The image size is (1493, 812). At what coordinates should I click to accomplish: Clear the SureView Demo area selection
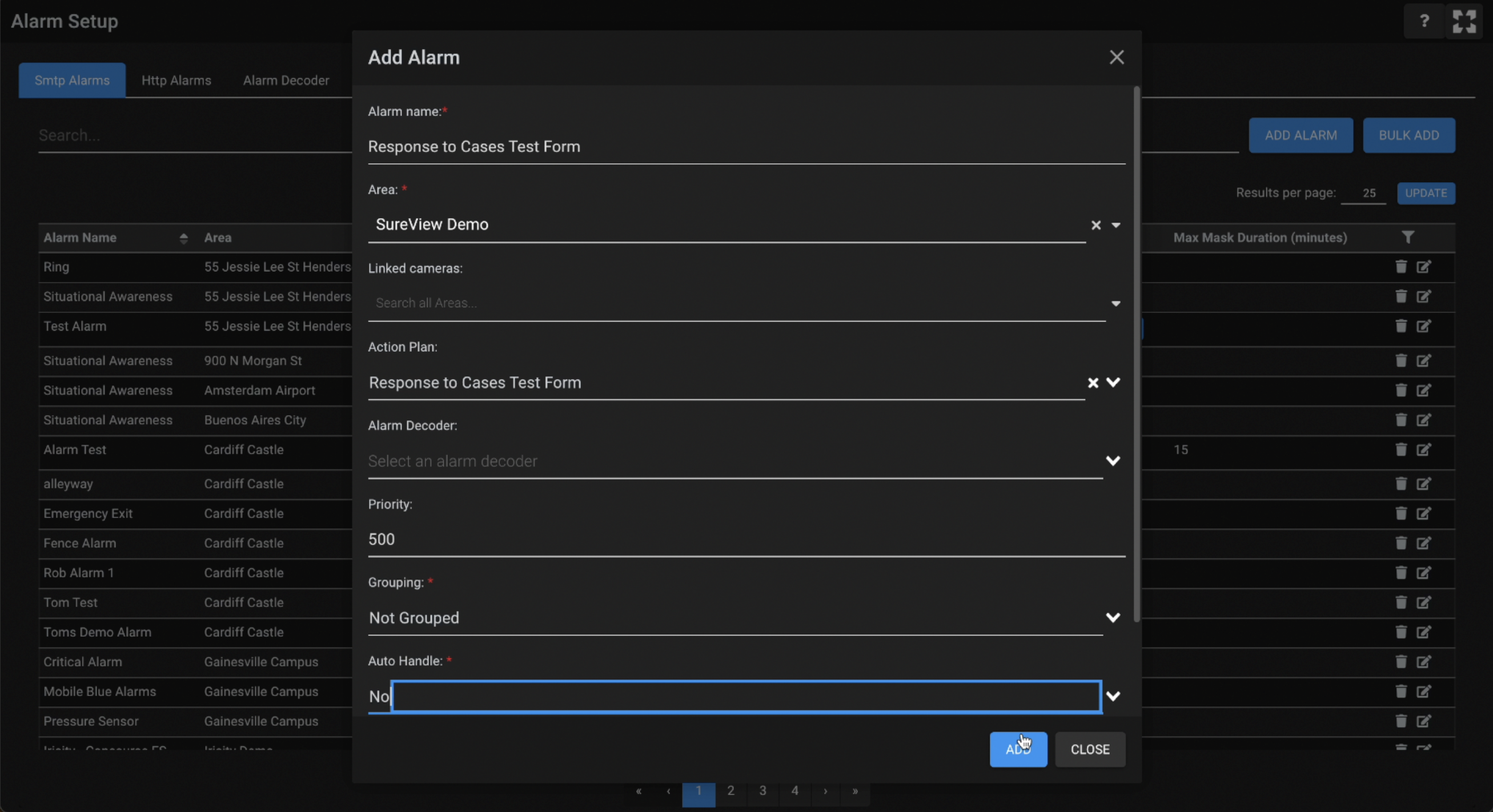[x=1095, y=225]
